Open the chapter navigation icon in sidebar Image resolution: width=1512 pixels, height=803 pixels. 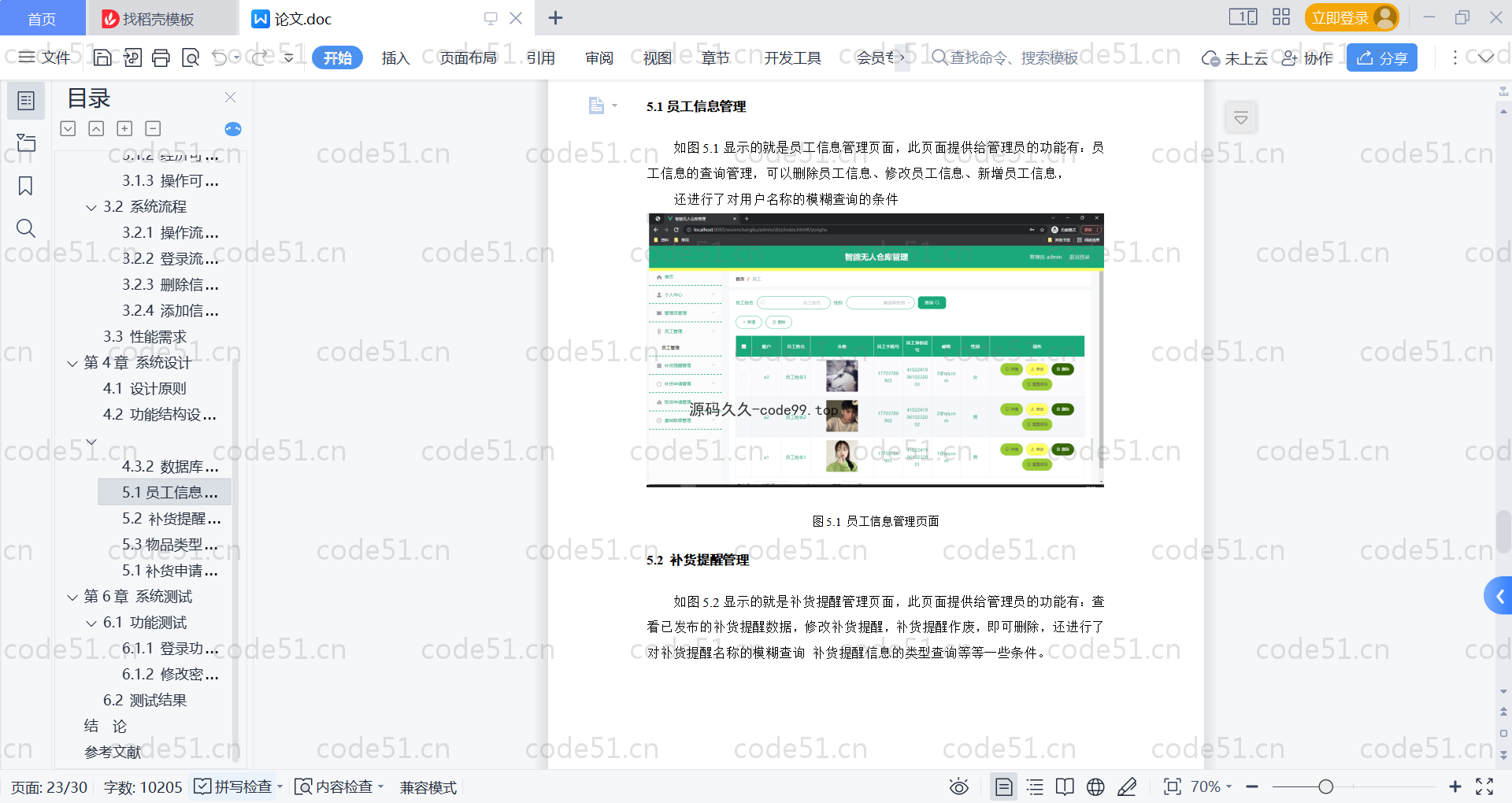26,142
